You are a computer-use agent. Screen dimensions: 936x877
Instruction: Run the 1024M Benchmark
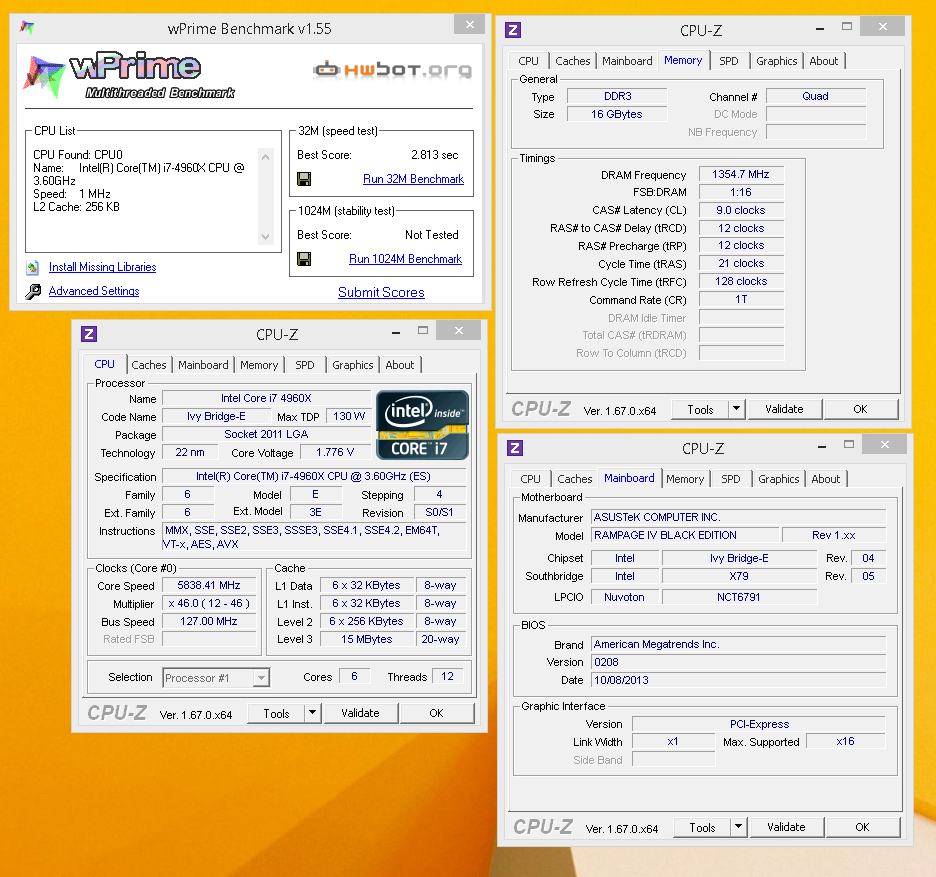tap(405, 259)
